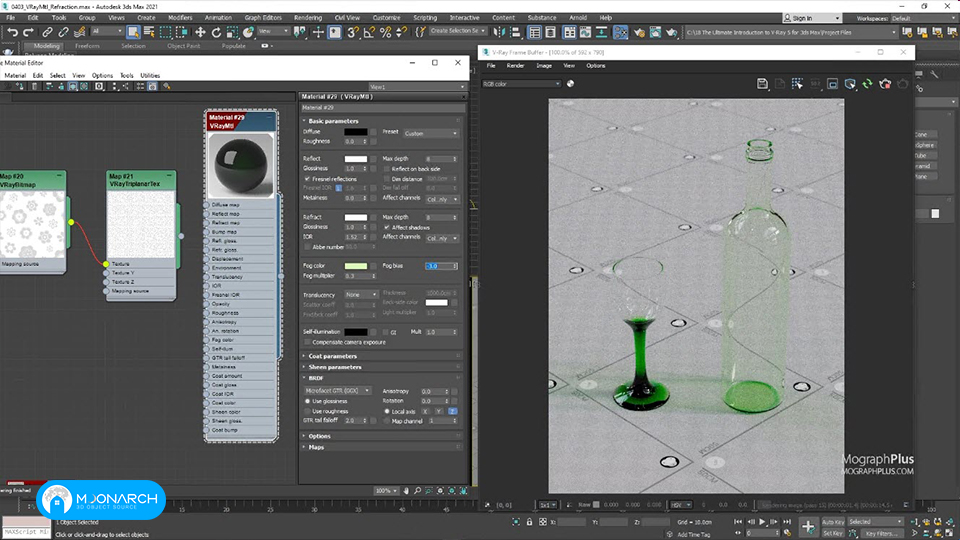Open Utilities menu in Material Editor
Image resolution: width=960 pixels, height=540 pixels.
click(150, 75)
